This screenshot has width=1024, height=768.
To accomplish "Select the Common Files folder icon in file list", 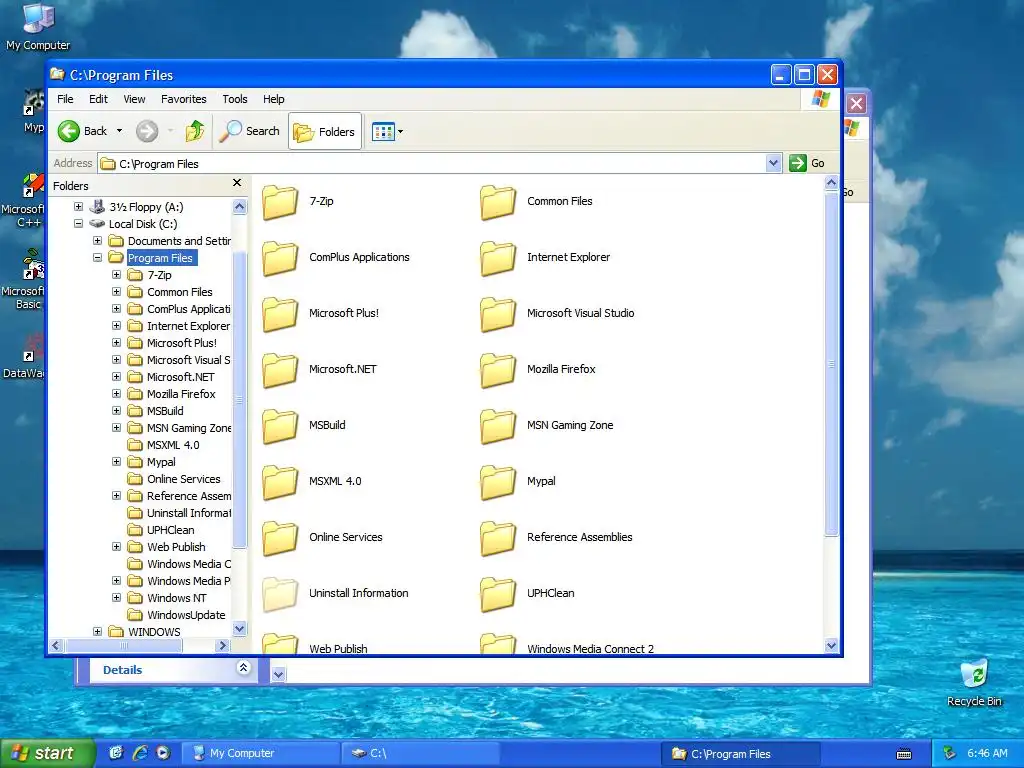I will 498,202.
